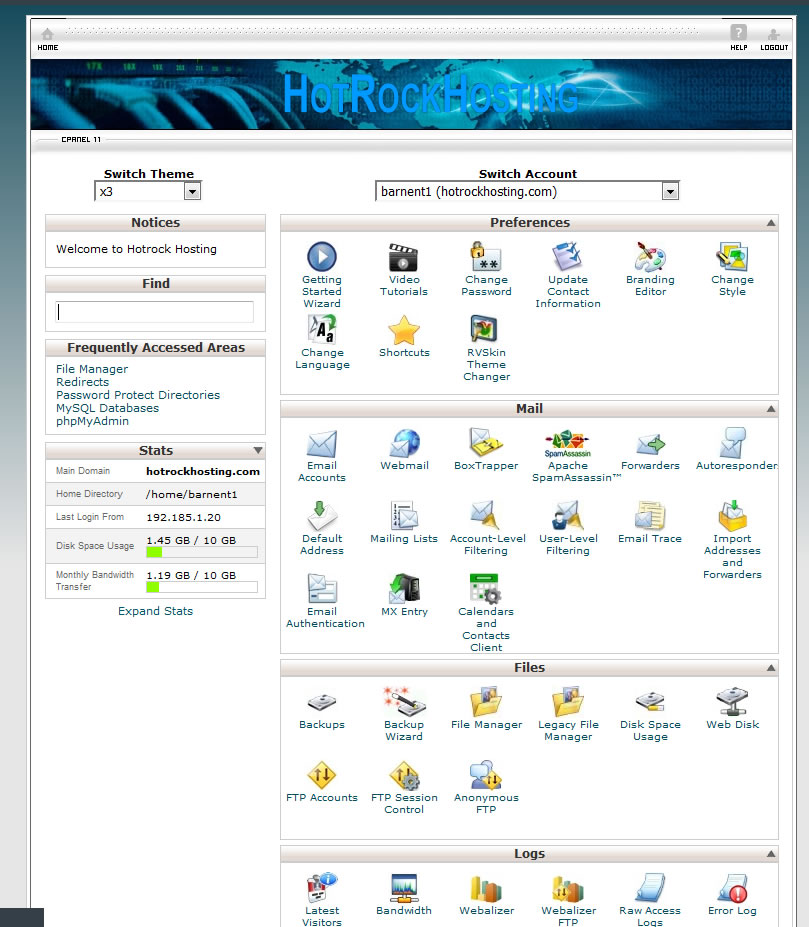Toggle the Stats panel arrow
Image resolution: width=809 pixels, height=927 pixels.
click(258, 450)
